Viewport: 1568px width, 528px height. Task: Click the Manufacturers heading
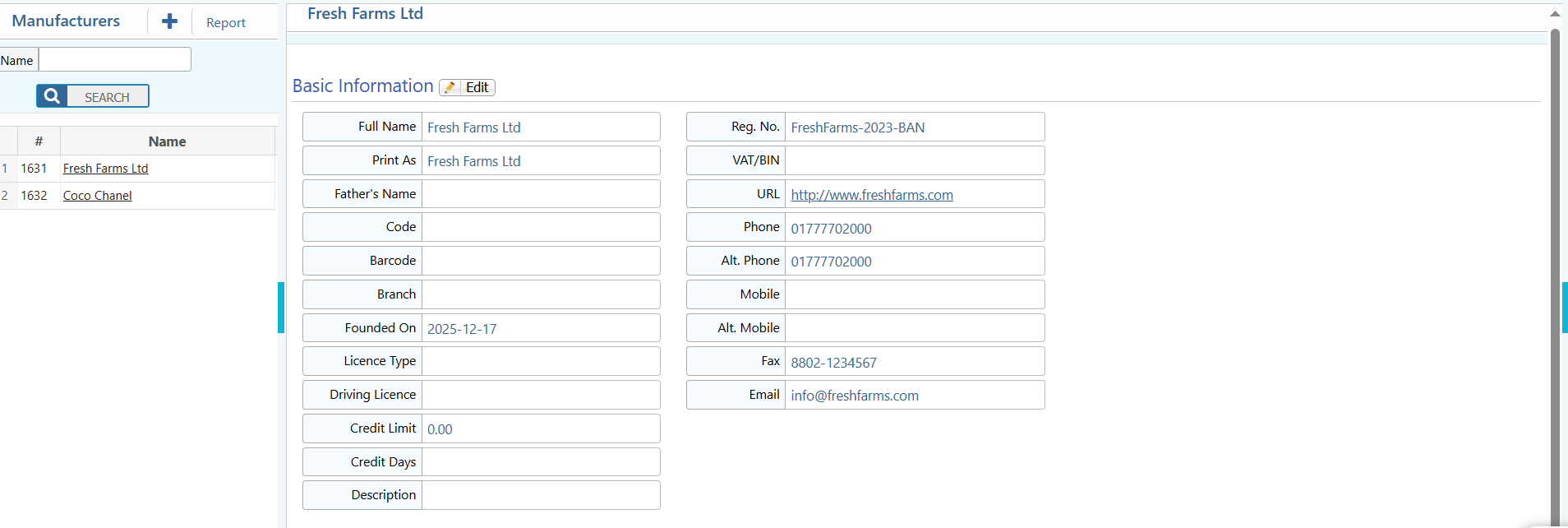pyautogui.click(x=66, y=21)
